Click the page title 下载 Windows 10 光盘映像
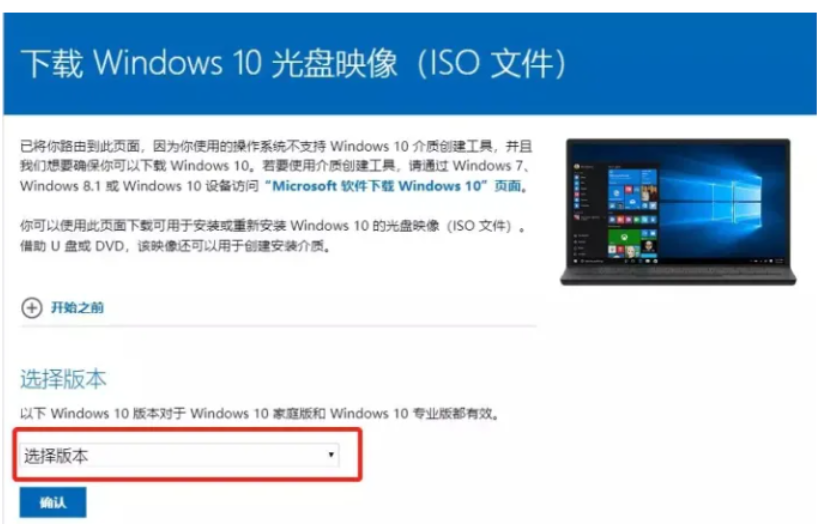This screenshot has height=524, width=819. point(209,63)
